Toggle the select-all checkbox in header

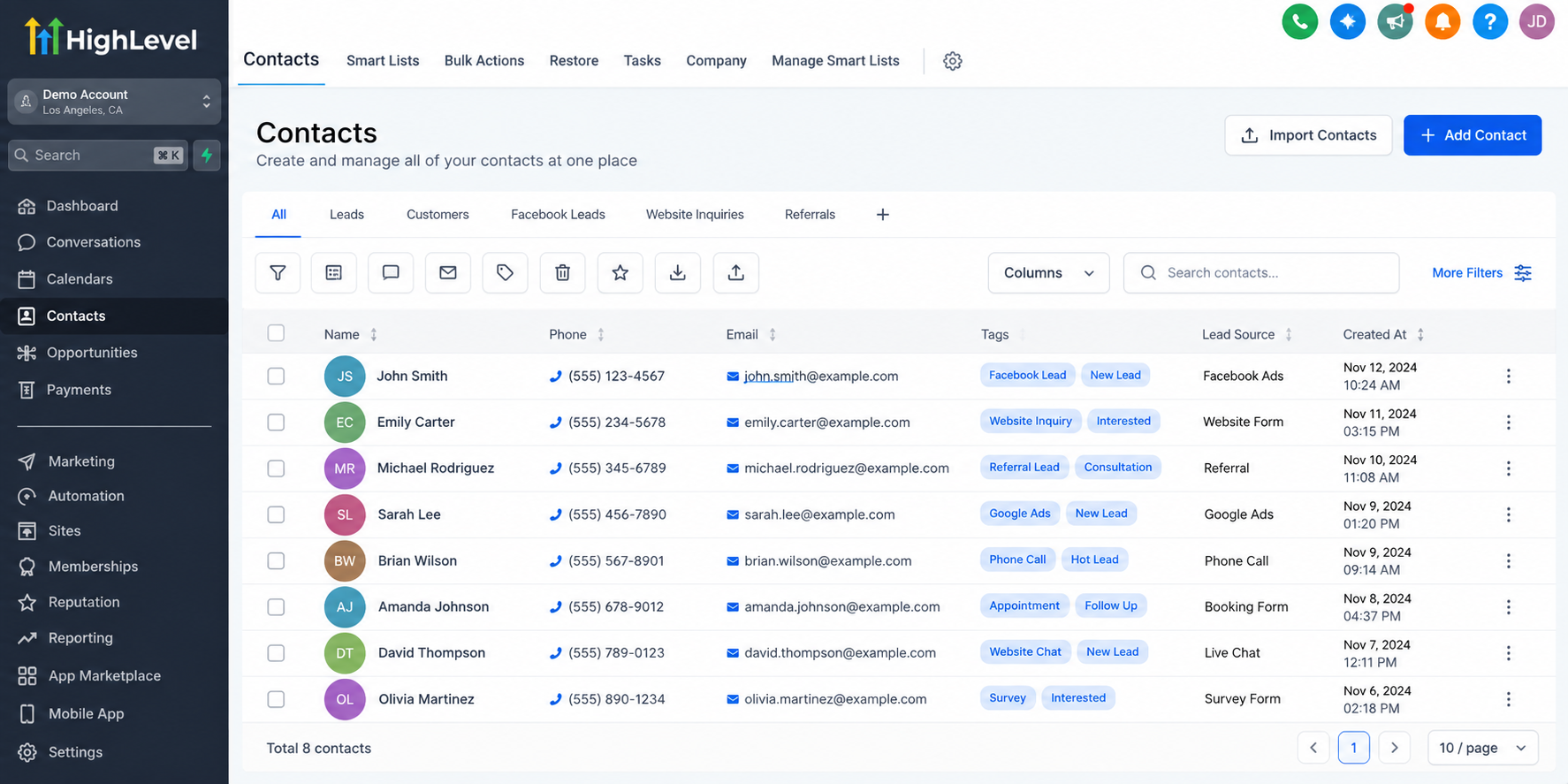(276, 333)
